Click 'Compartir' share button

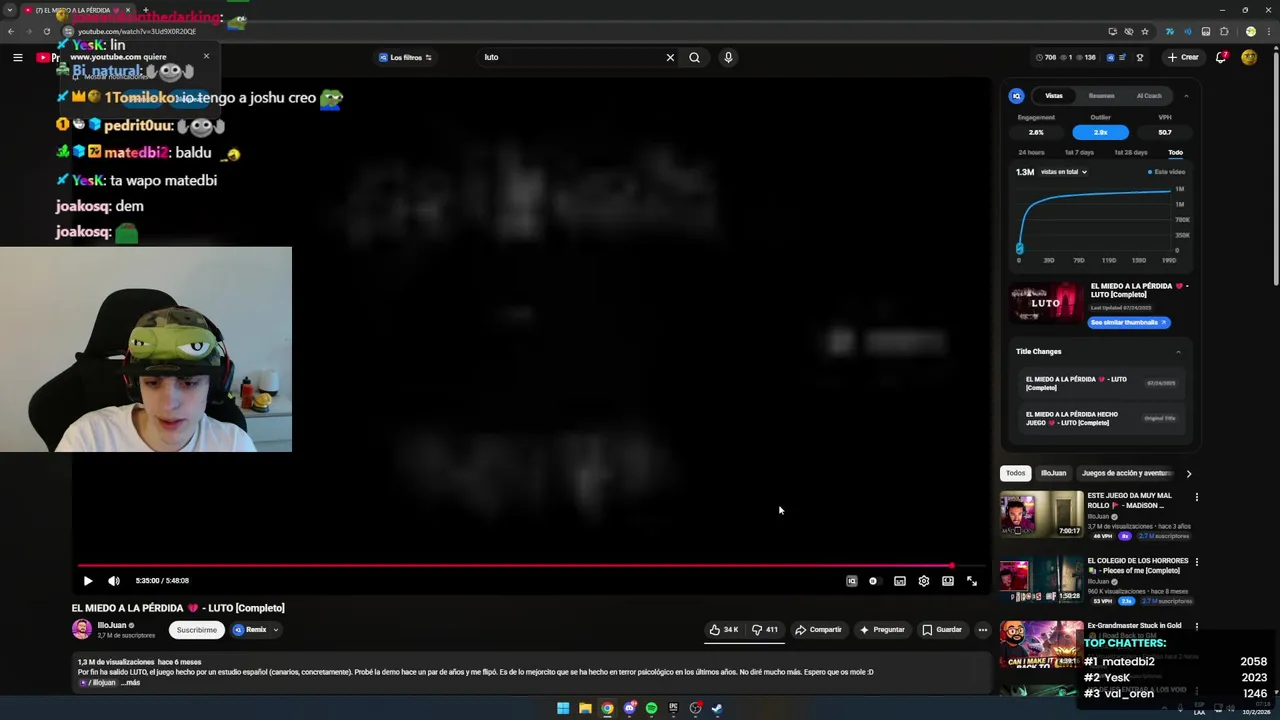pos(818,630)
